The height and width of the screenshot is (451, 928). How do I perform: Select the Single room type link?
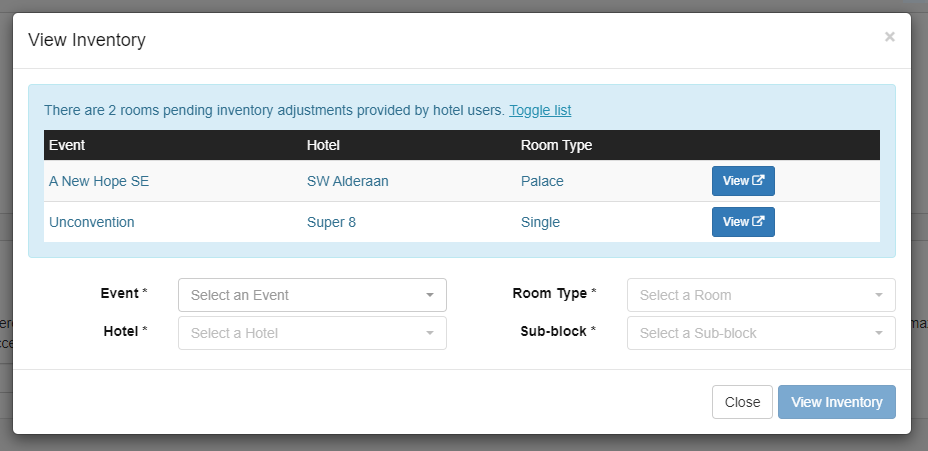[x=540, y=222]
